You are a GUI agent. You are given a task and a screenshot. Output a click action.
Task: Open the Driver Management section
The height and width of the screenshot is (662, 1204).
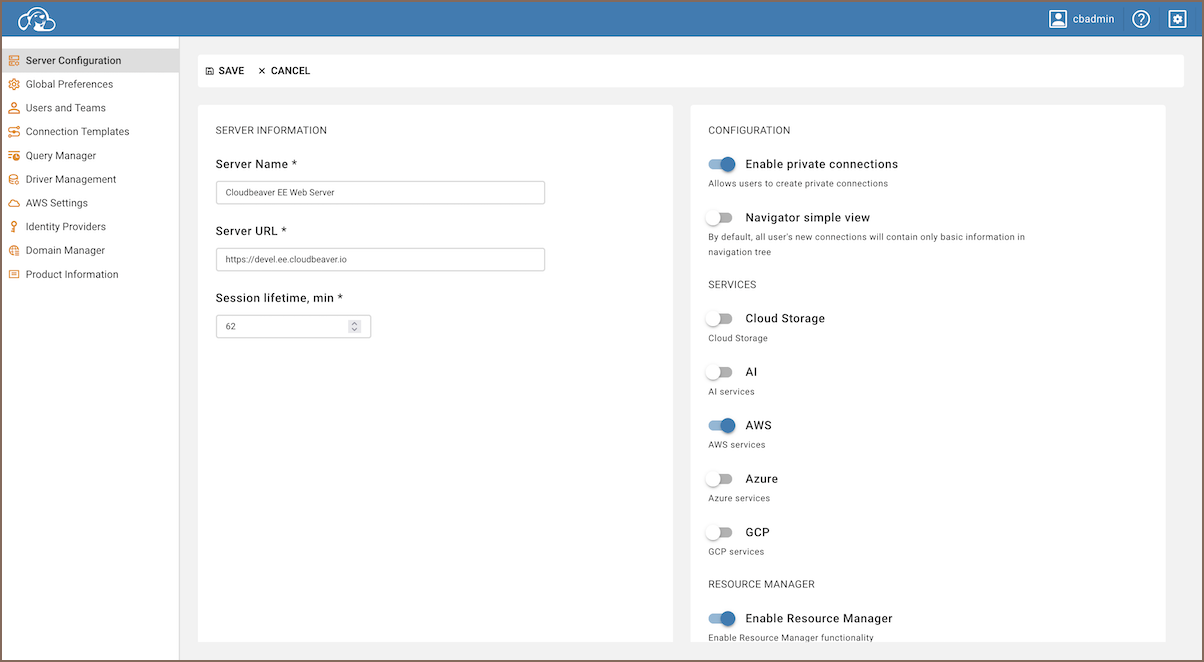(x=70, y=180)
